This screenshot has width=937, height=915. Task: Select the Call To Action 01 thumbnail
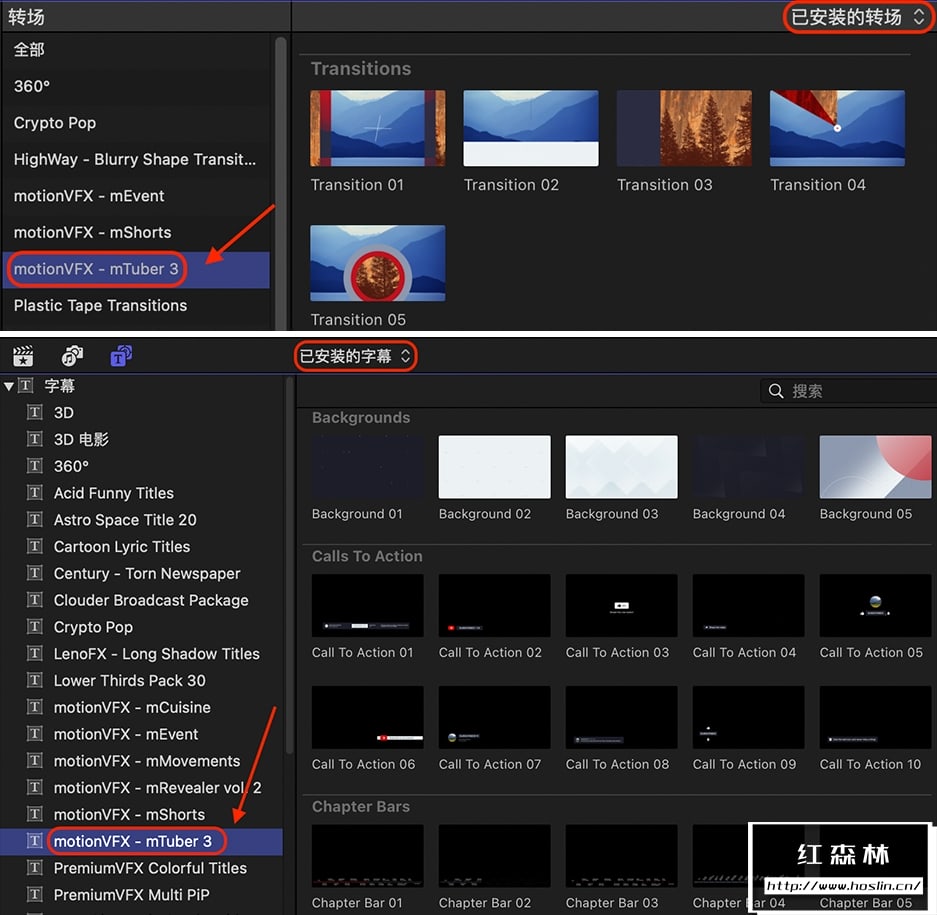point(368,605)
